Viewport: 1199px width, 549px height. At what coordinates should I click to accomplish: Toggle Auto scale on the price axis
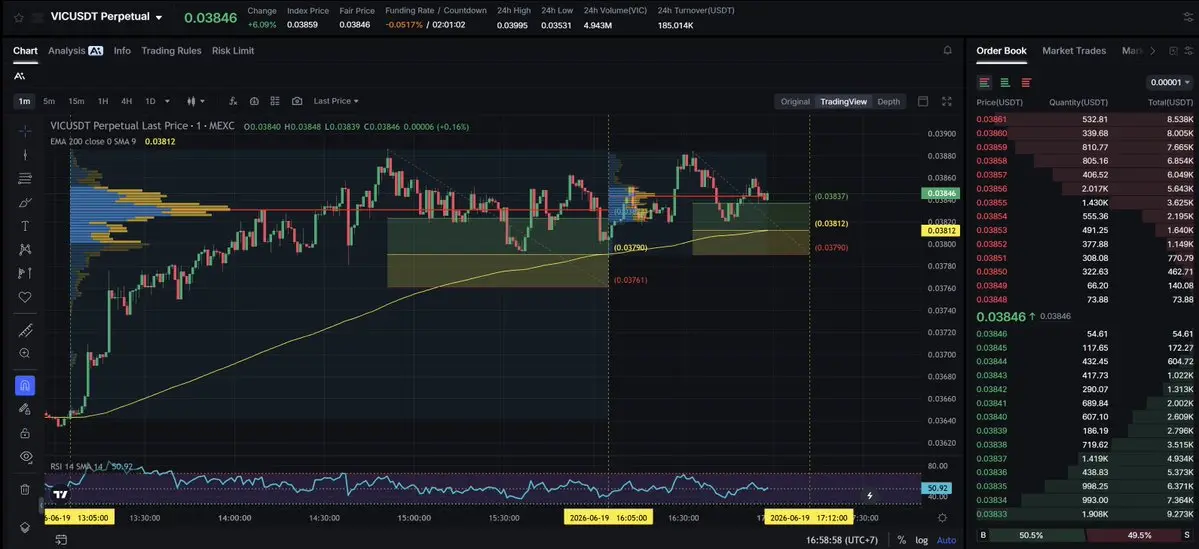point(946,540)
